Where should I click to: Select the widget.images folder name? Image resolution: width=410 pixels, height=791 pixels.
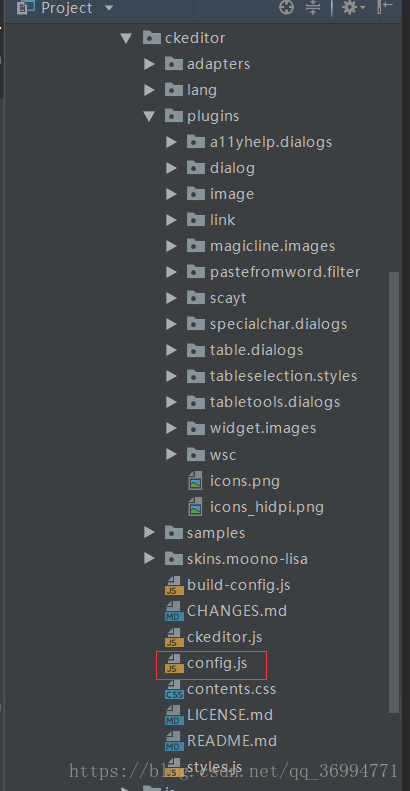pos(263,428)
